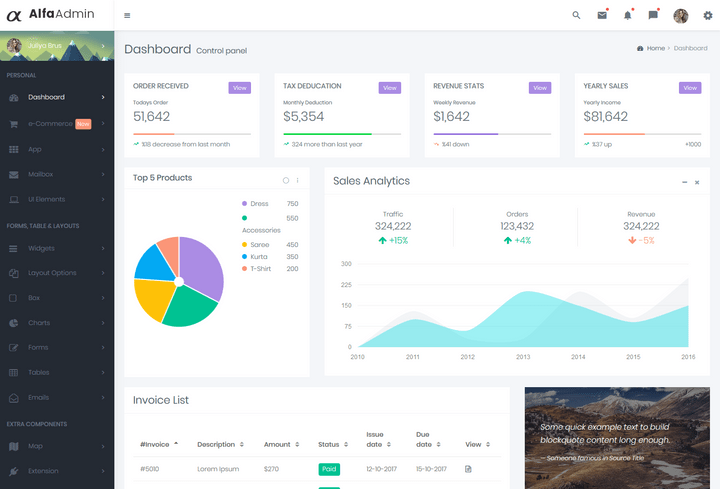Sort invoice table by Amount column
The image size is (720, 489).
[281, 444]
